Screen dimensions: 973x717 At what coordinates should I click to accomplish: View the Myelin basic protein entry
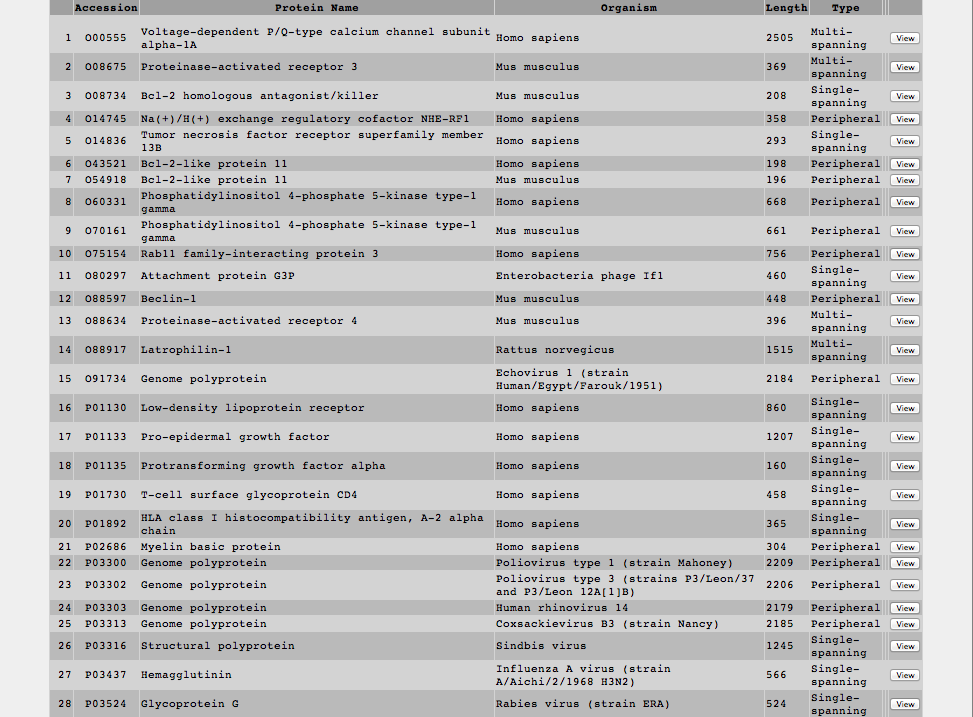904,547
